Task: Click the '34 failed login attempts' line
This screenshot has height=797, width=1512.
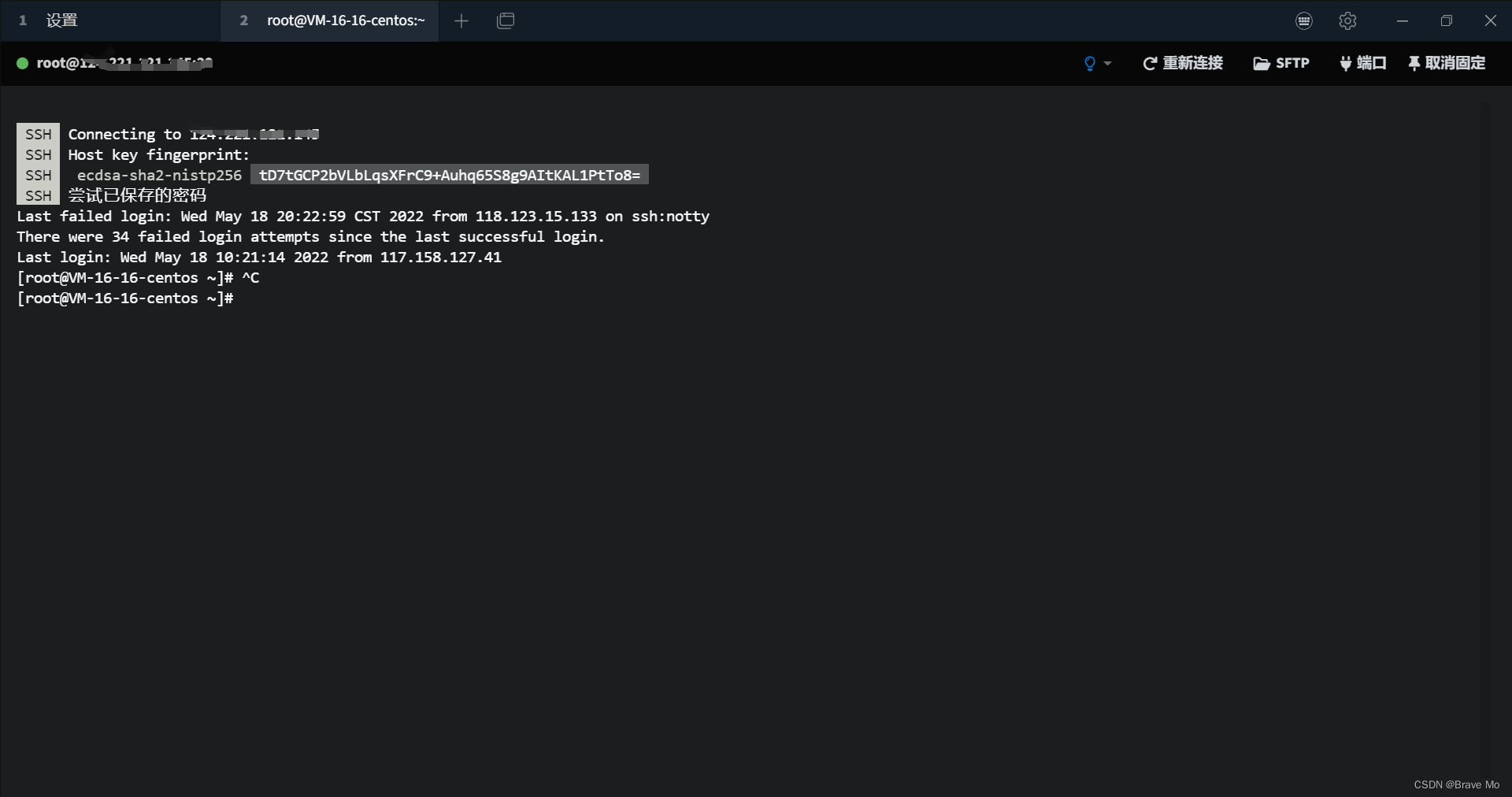Action: (311, 236)
